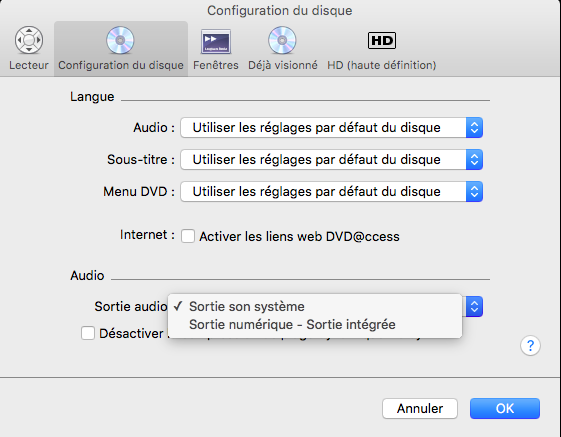This screenshot has height=437, width=561.
Task: Click the Annuler button
Action: (420, 408)
